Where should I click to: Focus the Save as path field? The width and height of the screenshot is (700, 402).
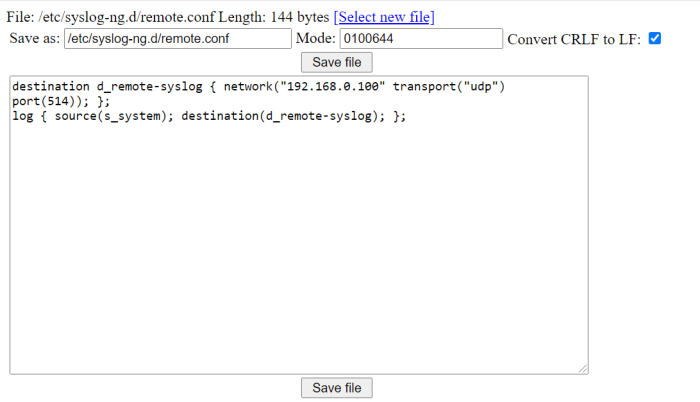click(178, 38)
